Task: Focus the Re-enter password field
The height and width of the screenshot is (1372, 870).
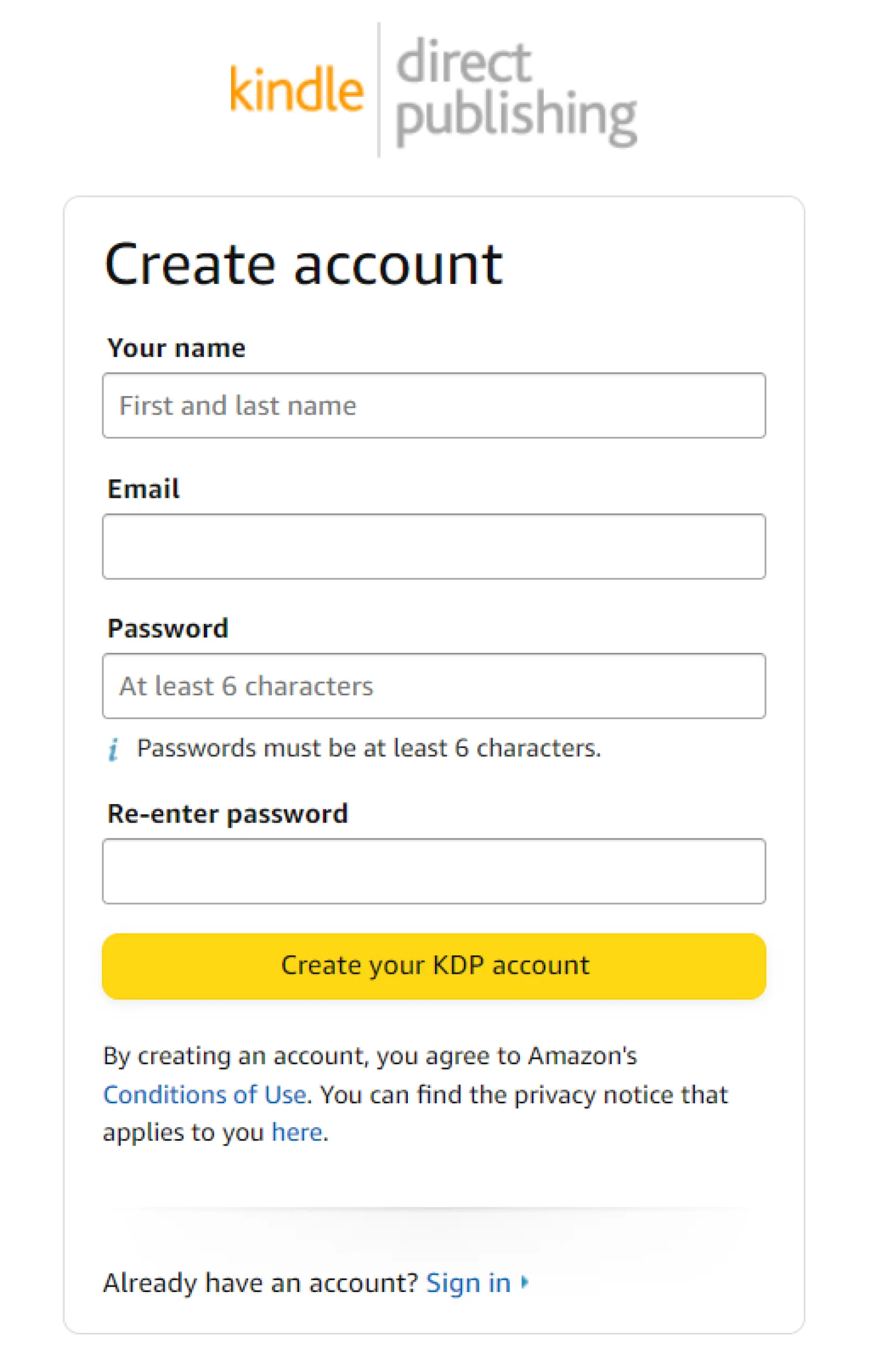Action: (434, 871)
